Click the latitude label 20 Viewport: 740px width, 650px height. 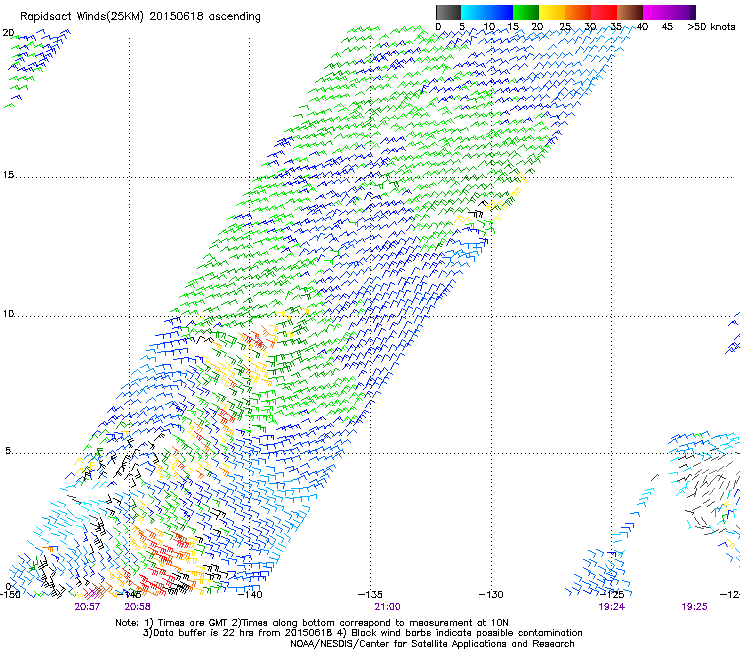tap(8, 33)
